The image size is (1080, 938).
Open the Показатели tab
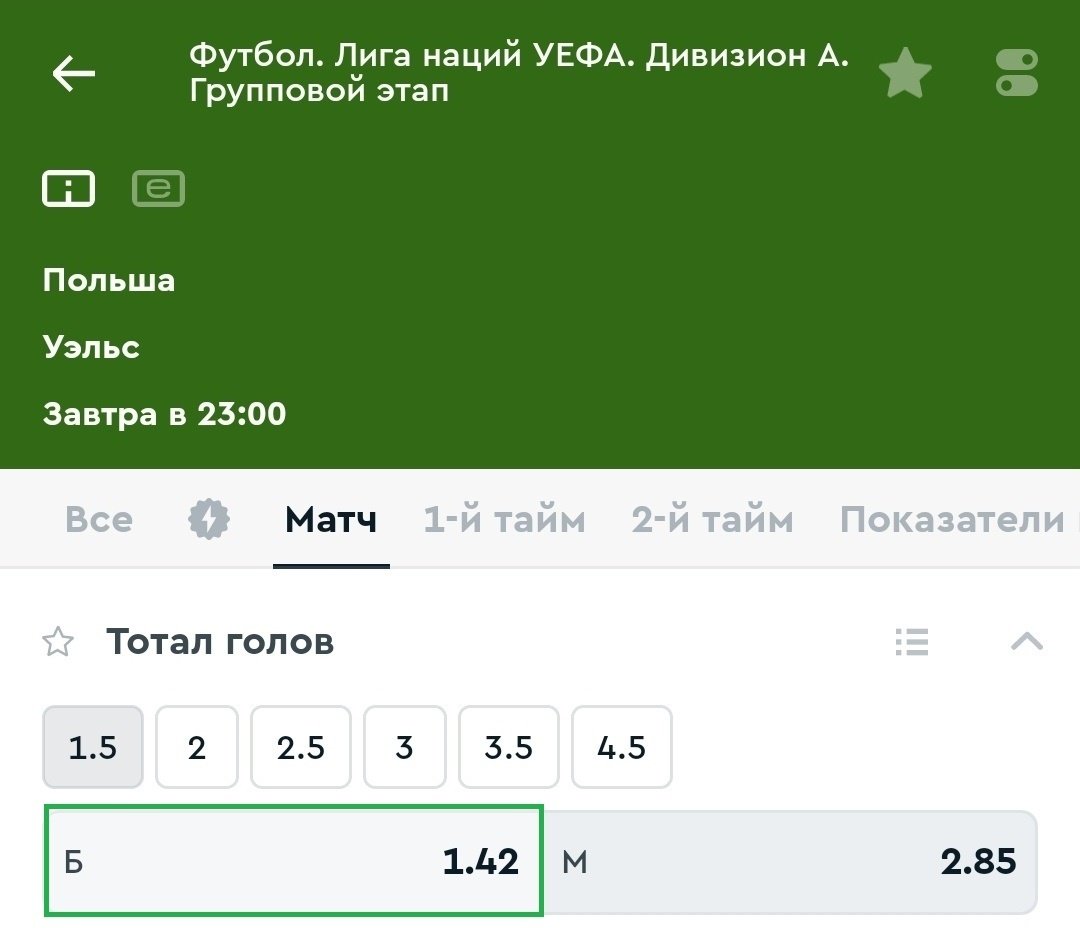coord(952,520)
